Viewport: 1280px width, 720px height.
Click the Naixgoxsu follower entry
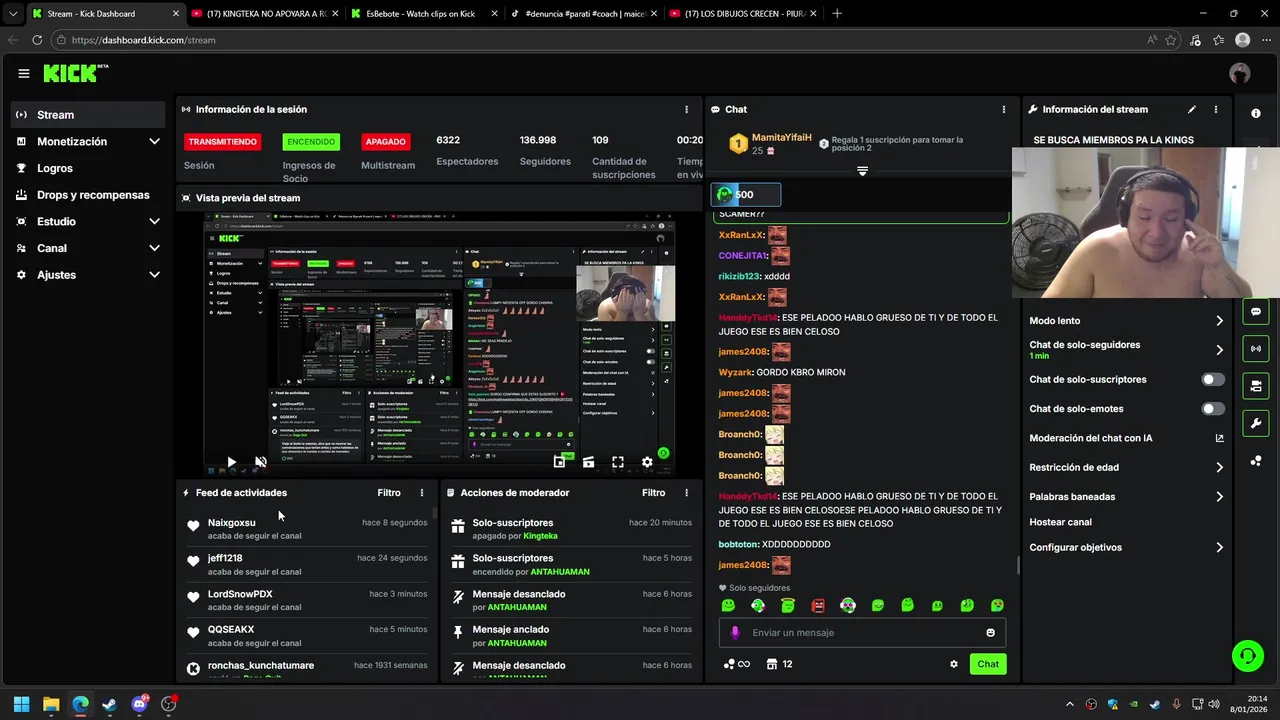coord(308,528)
